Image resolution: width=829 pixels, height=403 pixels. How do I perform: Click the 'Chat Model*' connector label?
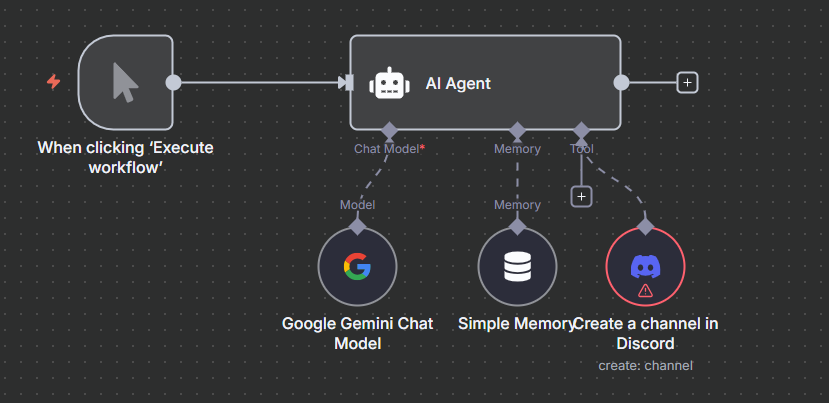pos(390,149)
